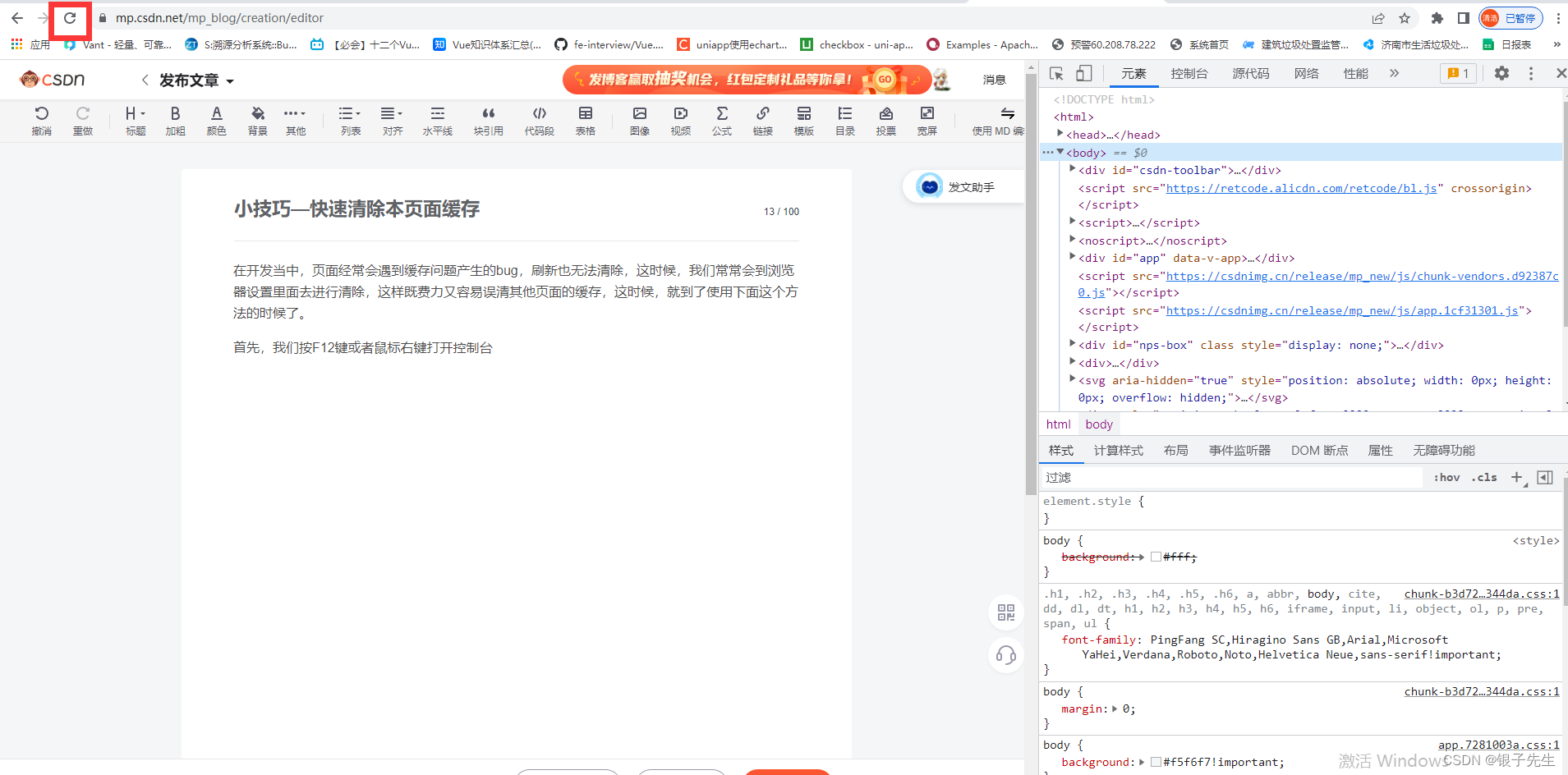1568x775 pixels.
Task: Open the 计算样式 (Computed) tab
Action: 1119,451
